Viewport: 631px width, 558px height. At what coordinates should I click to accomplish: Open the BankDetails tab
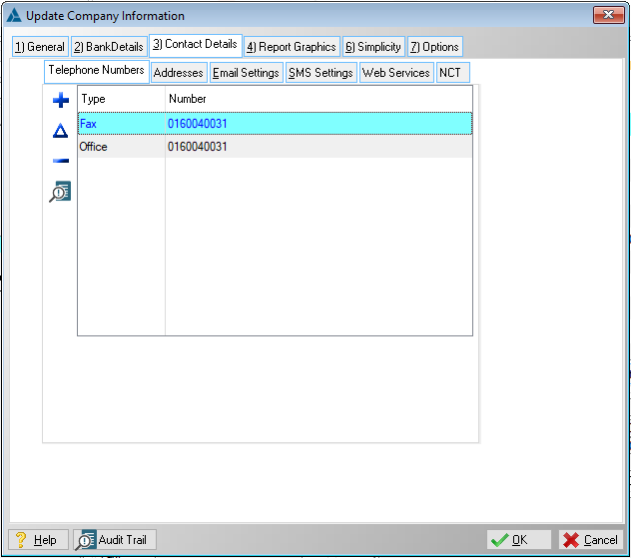[108, 47]
